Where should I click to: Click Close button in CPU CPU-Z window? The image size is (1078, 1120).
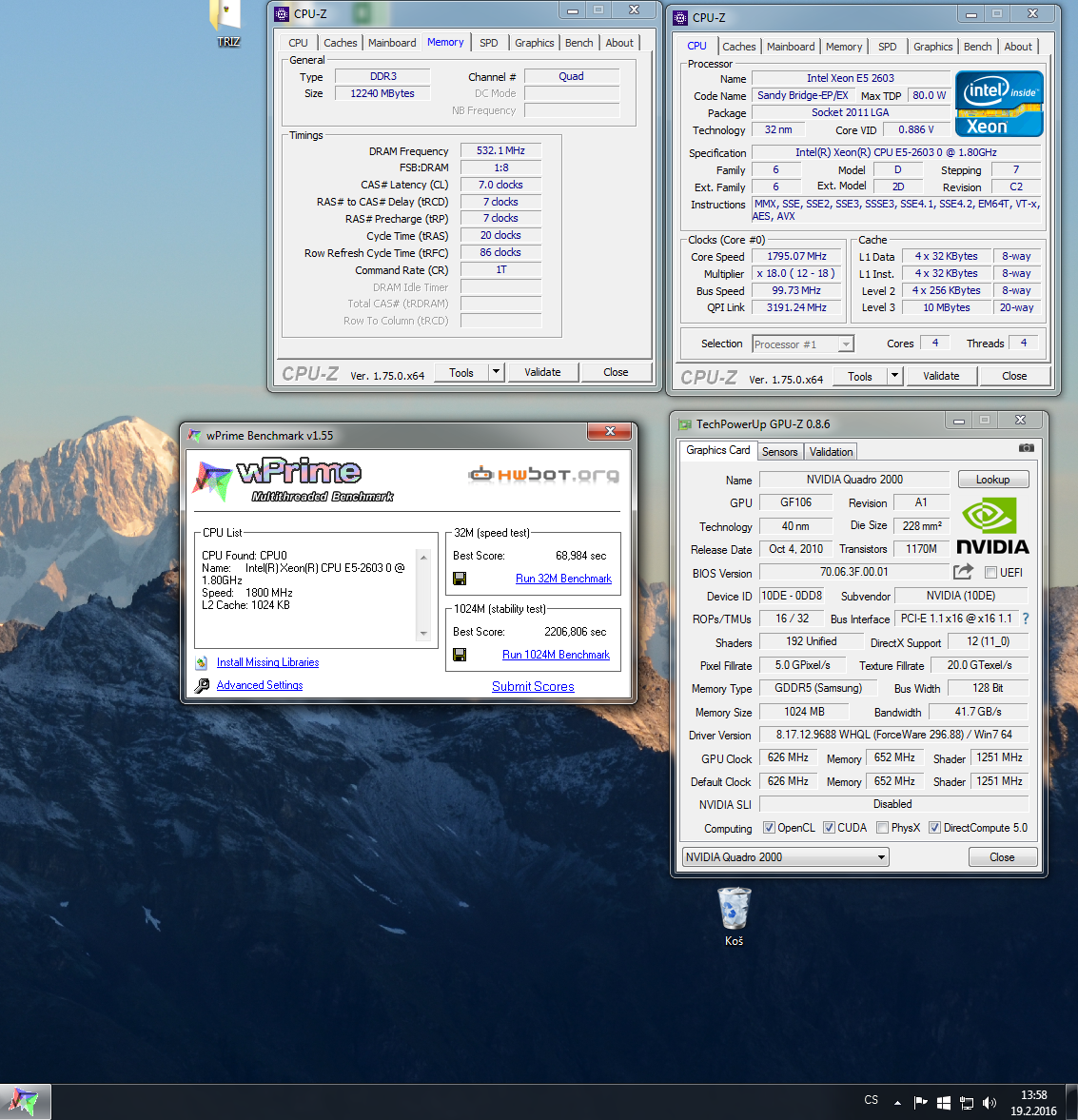[1014, 376]
